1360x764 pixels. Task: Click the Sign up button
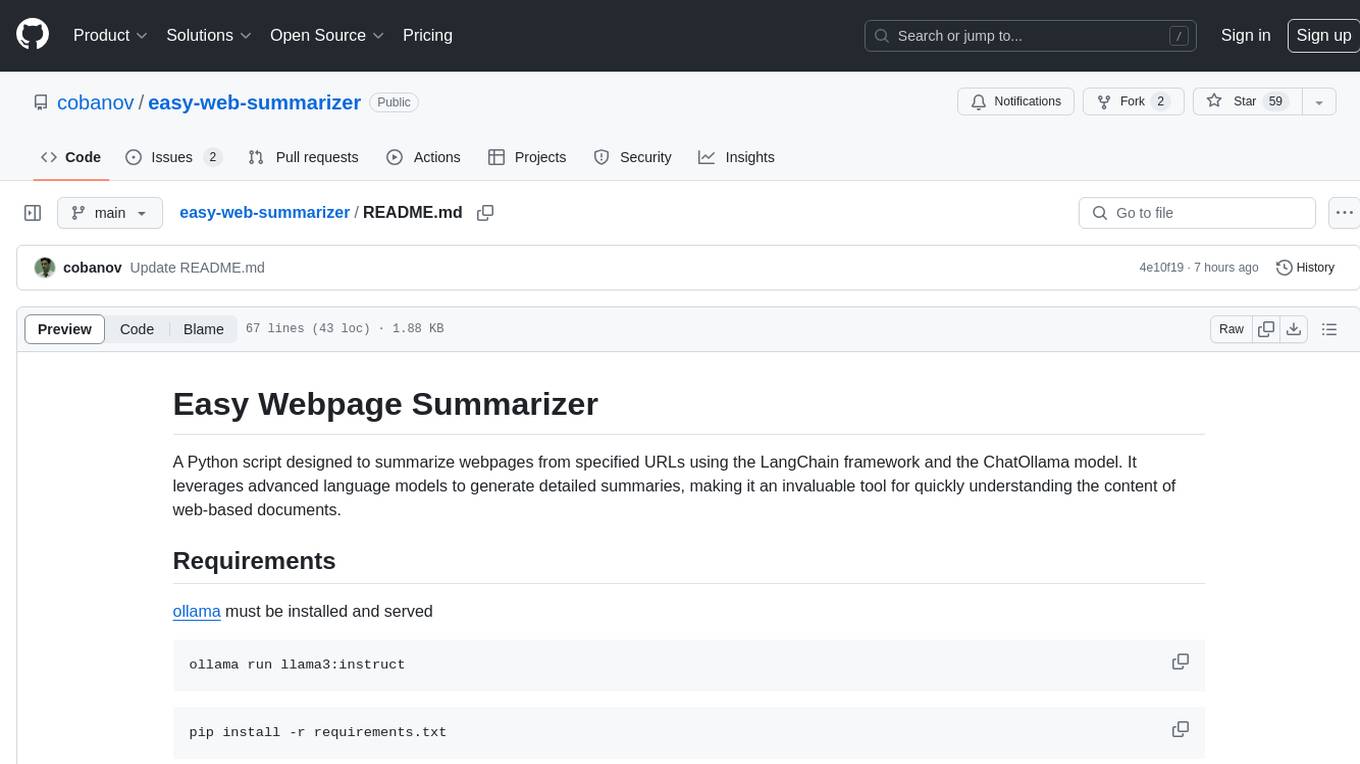tap(1323, 35)
